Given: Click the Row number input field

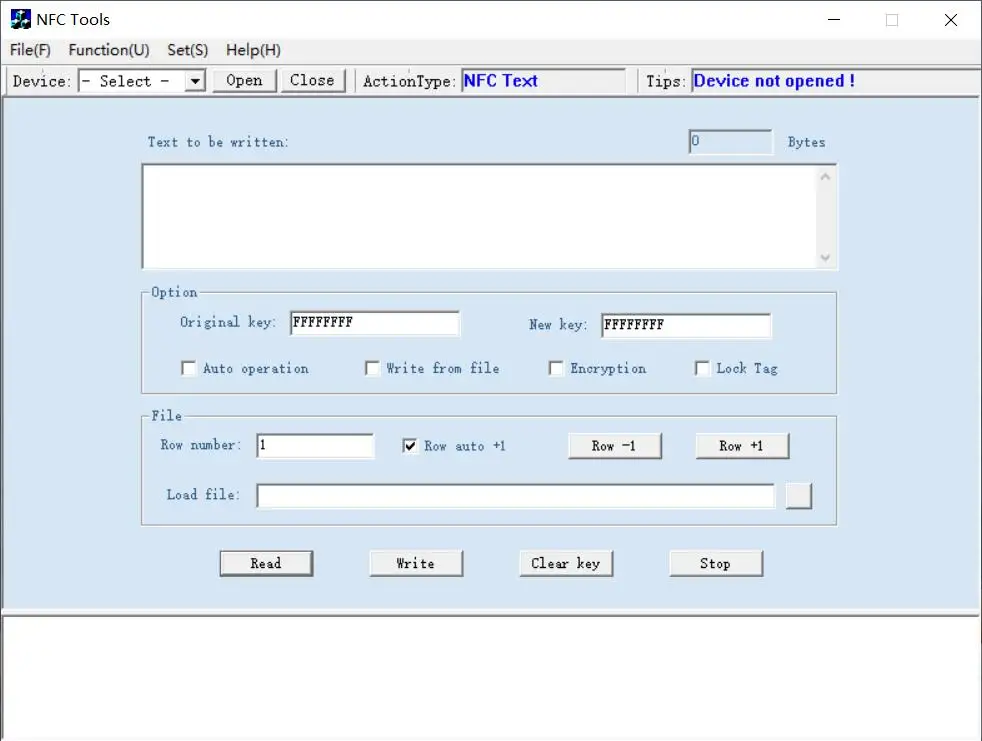Looking at the screenshot, I should click(x=315, y=446).
